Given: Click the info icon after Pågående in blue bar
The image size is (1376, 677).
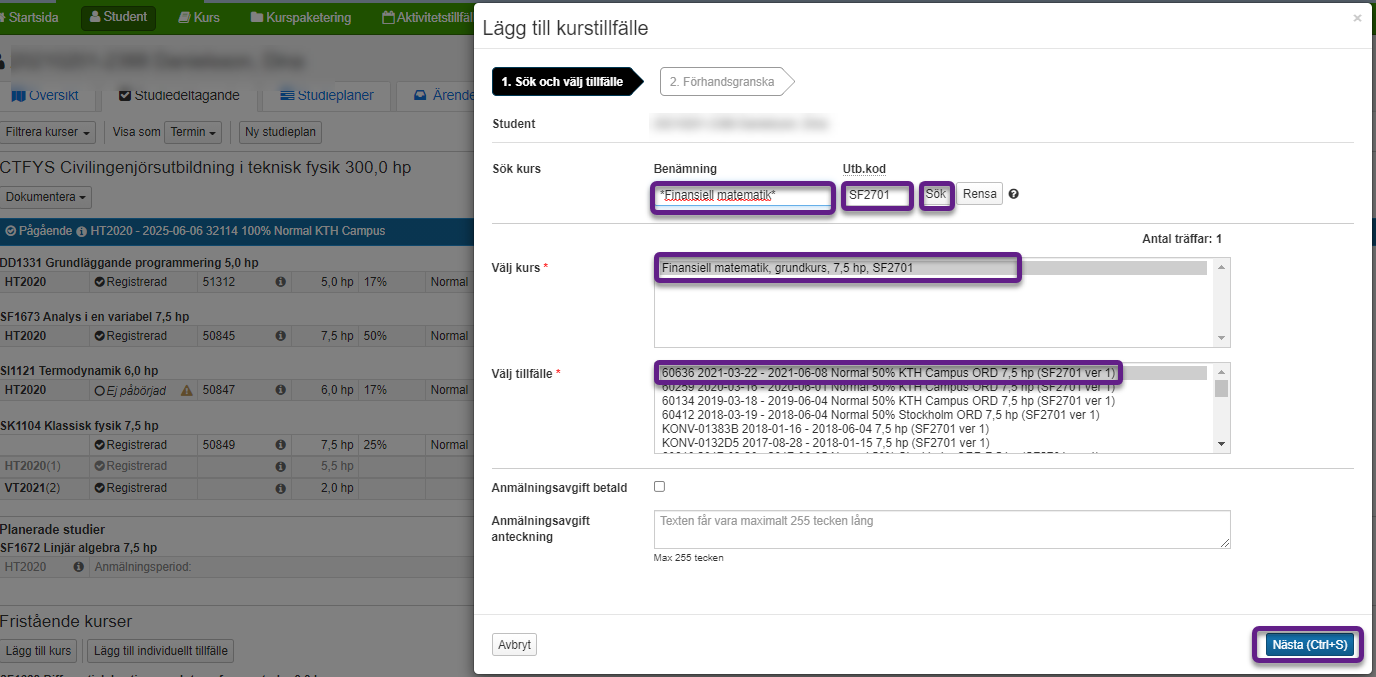Looking at the screenshot, I should (x=81, y=231).
